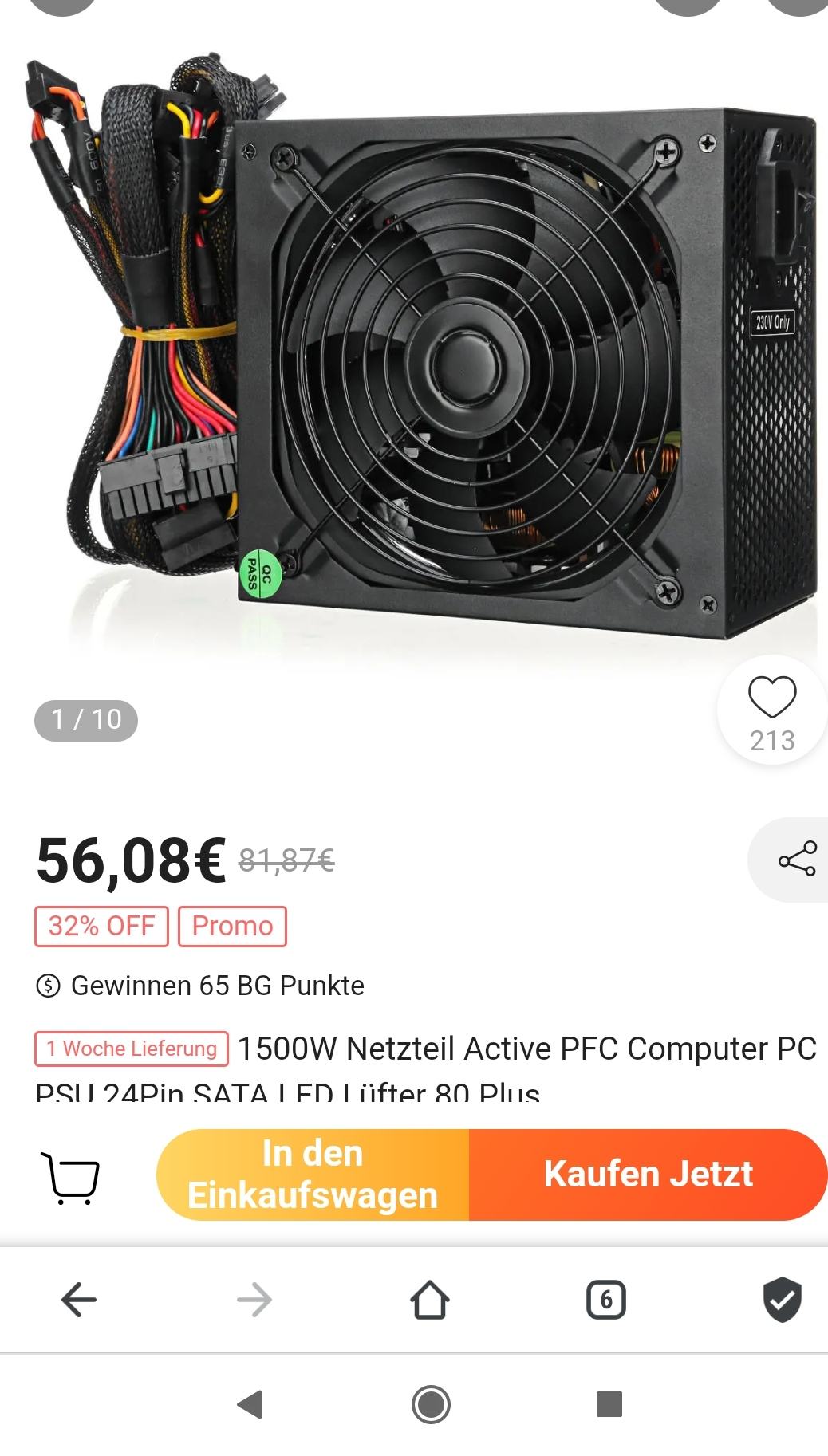Open the shopping cart icon
The width and height of the screenshot is (828, 1456).
69,1177
